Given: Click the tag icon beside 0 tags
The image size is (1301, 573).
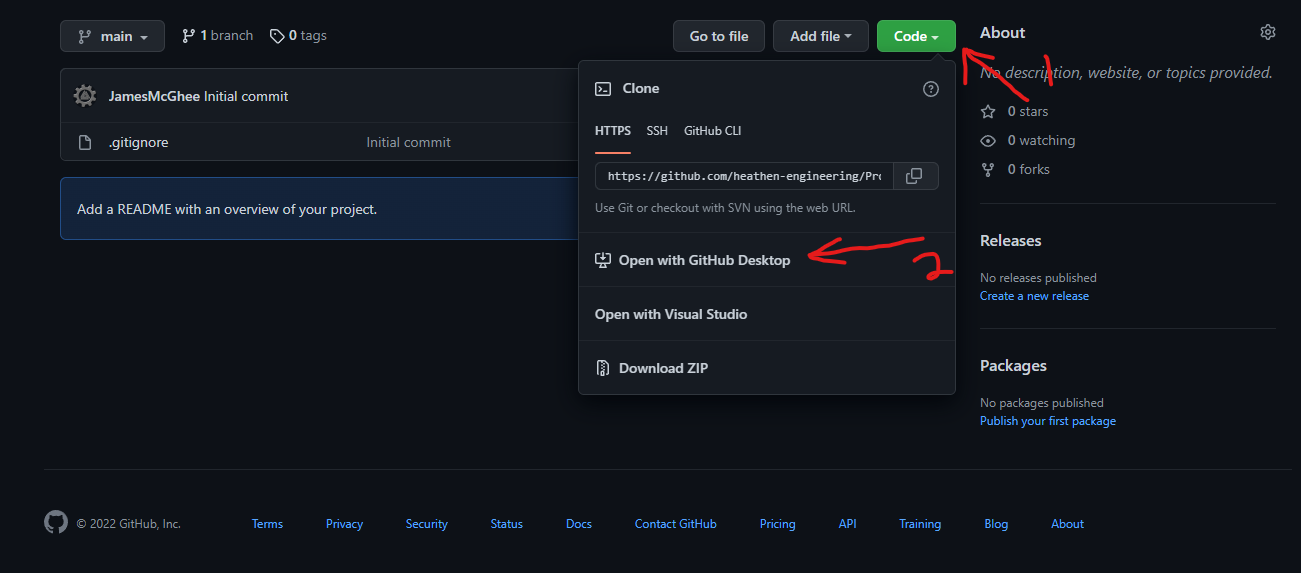Looking at the screenshot, I should point(277,36).
